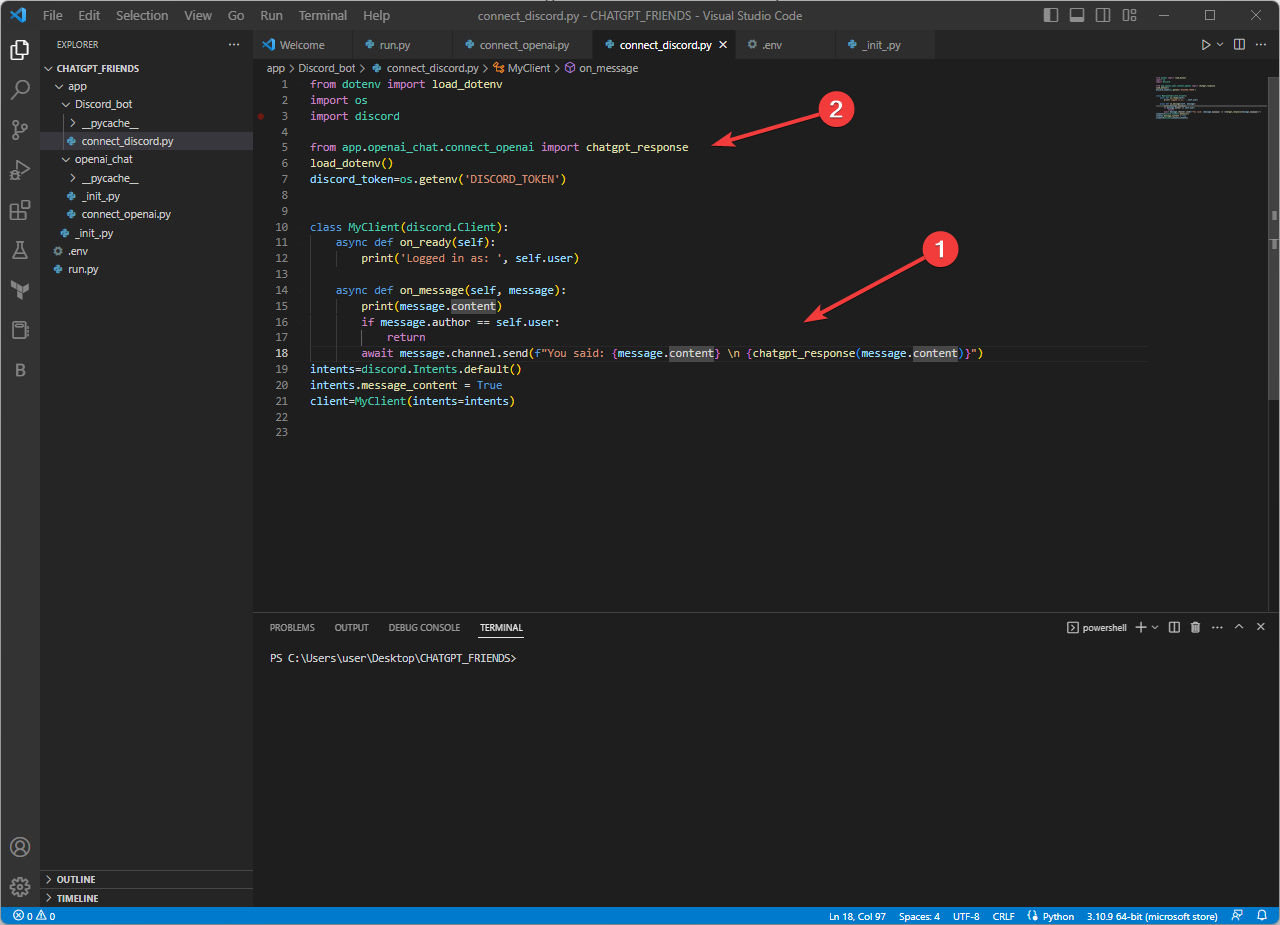Viewport: 1280px width, 925px height.
Task: Open Manage settings gear
Action: click(19, 887)
